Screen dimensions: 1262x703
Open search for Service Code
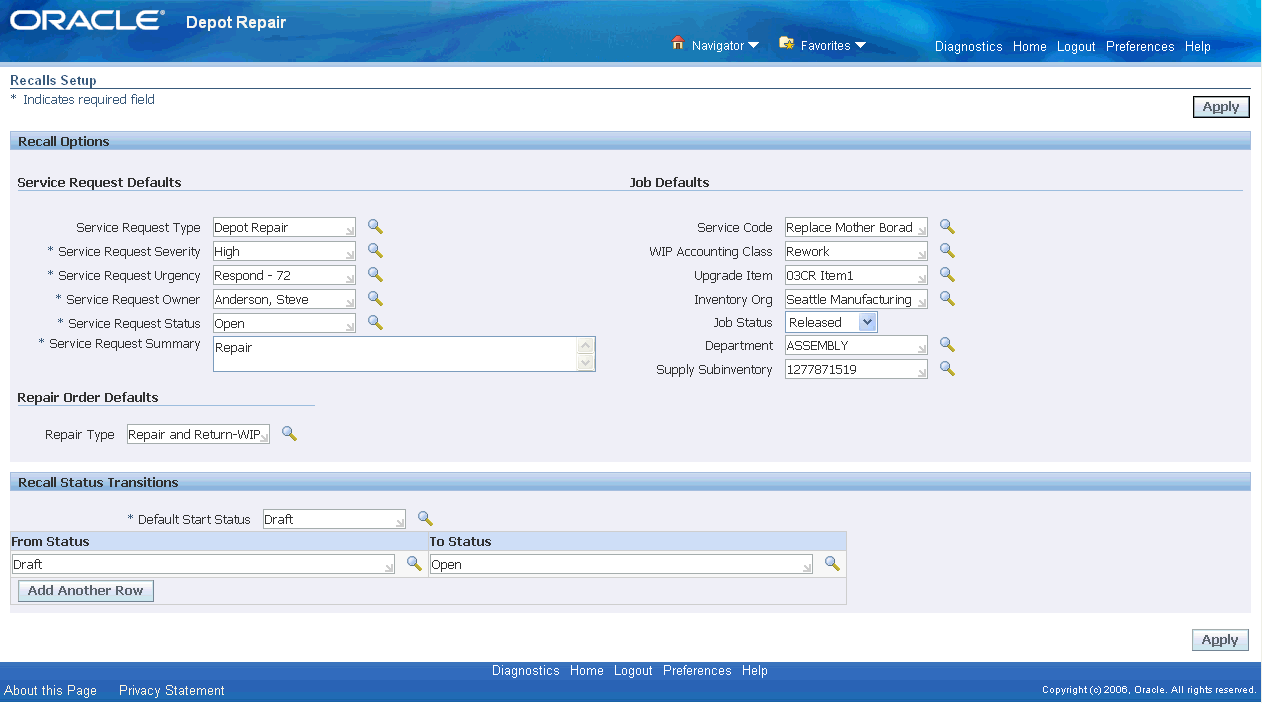point(947,227)
